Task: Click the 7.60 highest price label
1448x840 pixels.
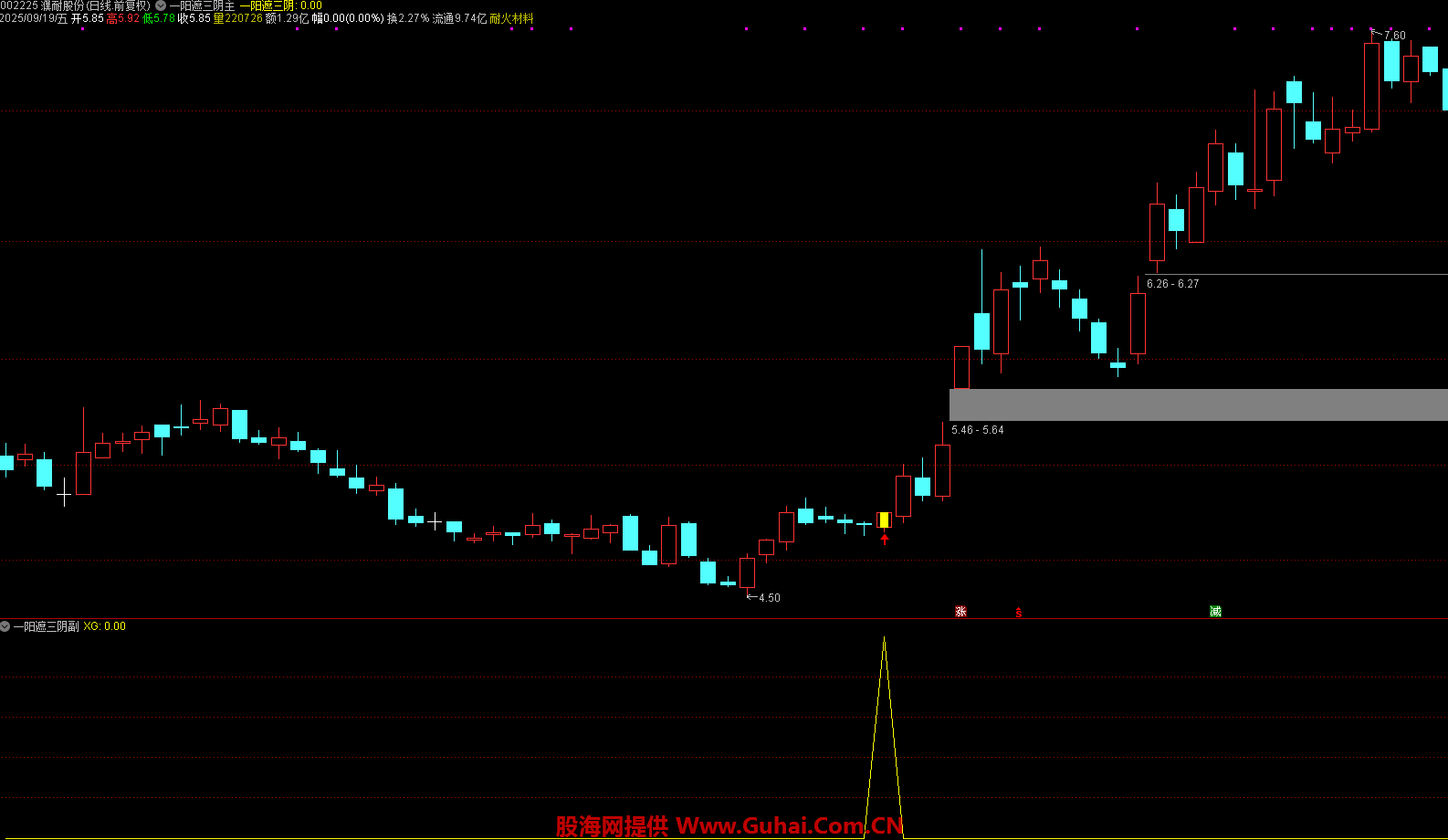Action: (1394, 36)
